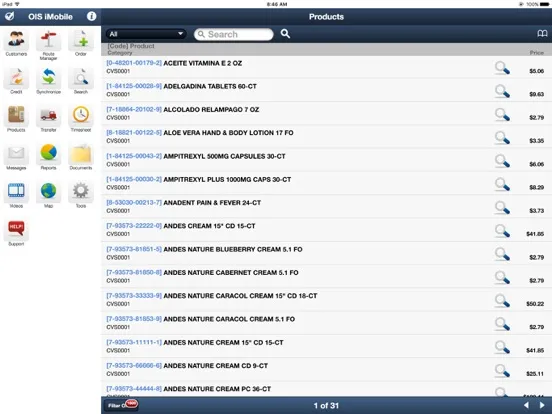Open the Tools gear icon
The height and width of the screenshot is (414, 552).
pos(81,192)
